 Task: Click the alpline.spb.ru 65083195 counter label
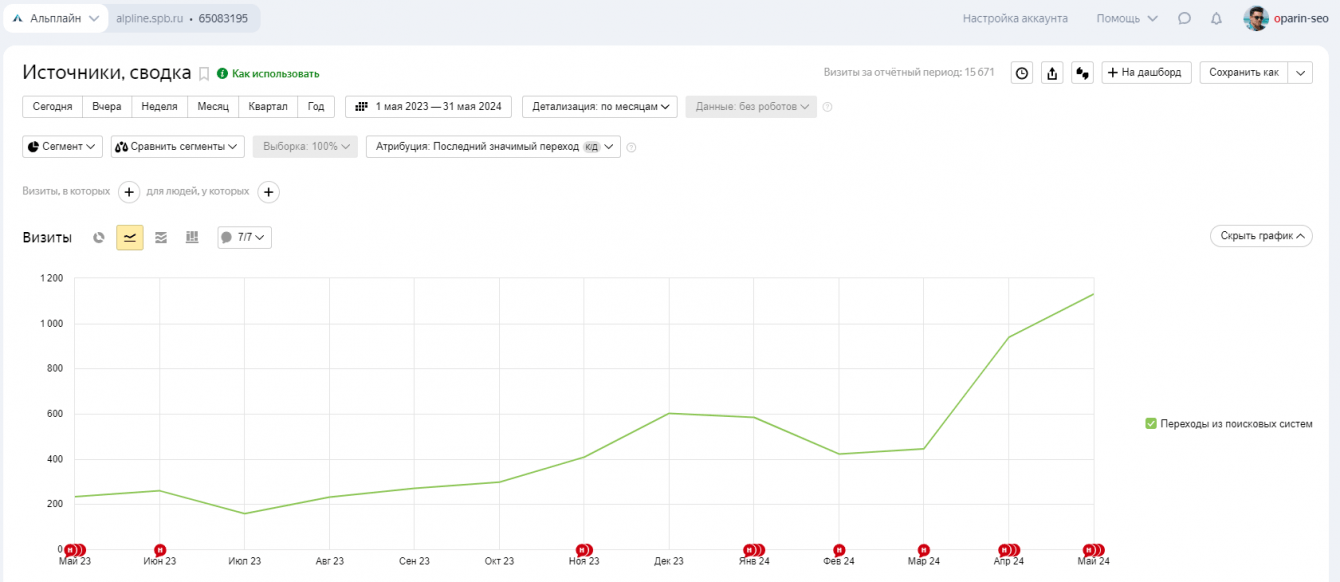tap(182, 18)
